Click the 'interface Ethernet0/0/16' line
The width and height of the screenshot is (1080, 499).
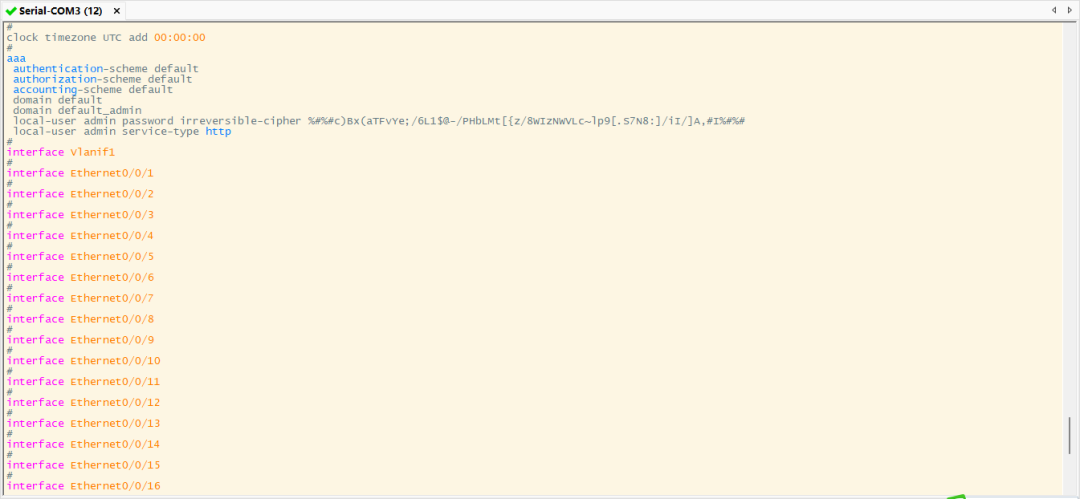click(x=83, y=486)
